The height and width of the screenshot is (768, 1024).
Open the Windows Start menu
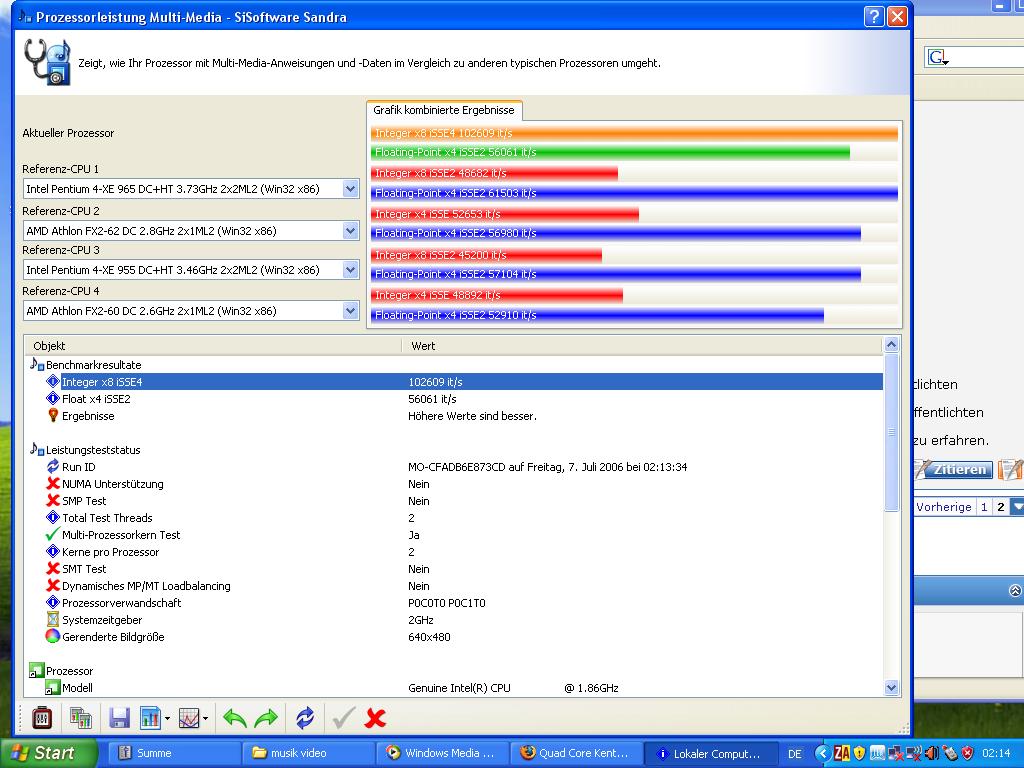click(x=48, y=753)
